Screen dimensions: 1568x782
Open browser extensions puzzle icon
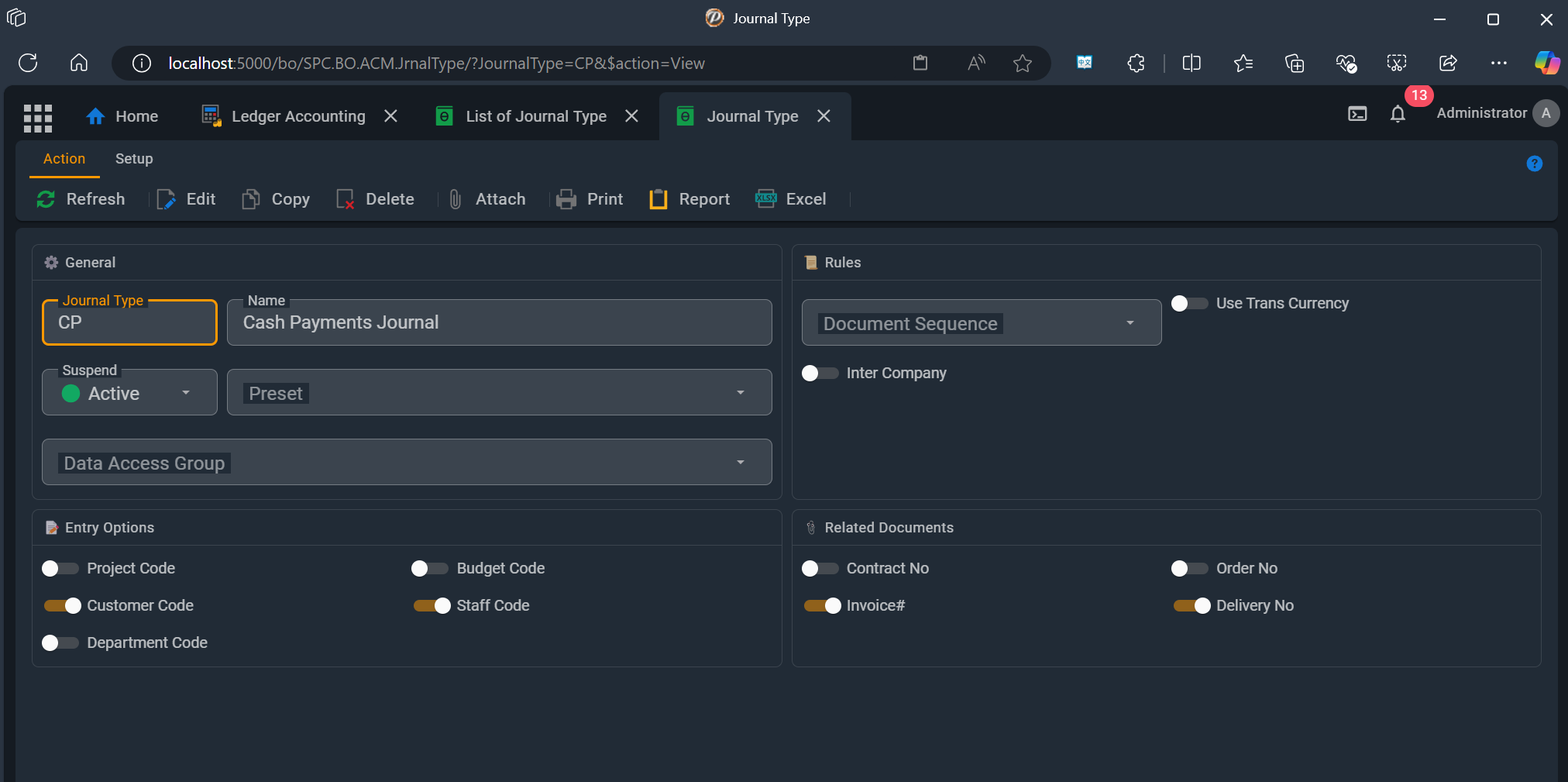[1136, 63]
